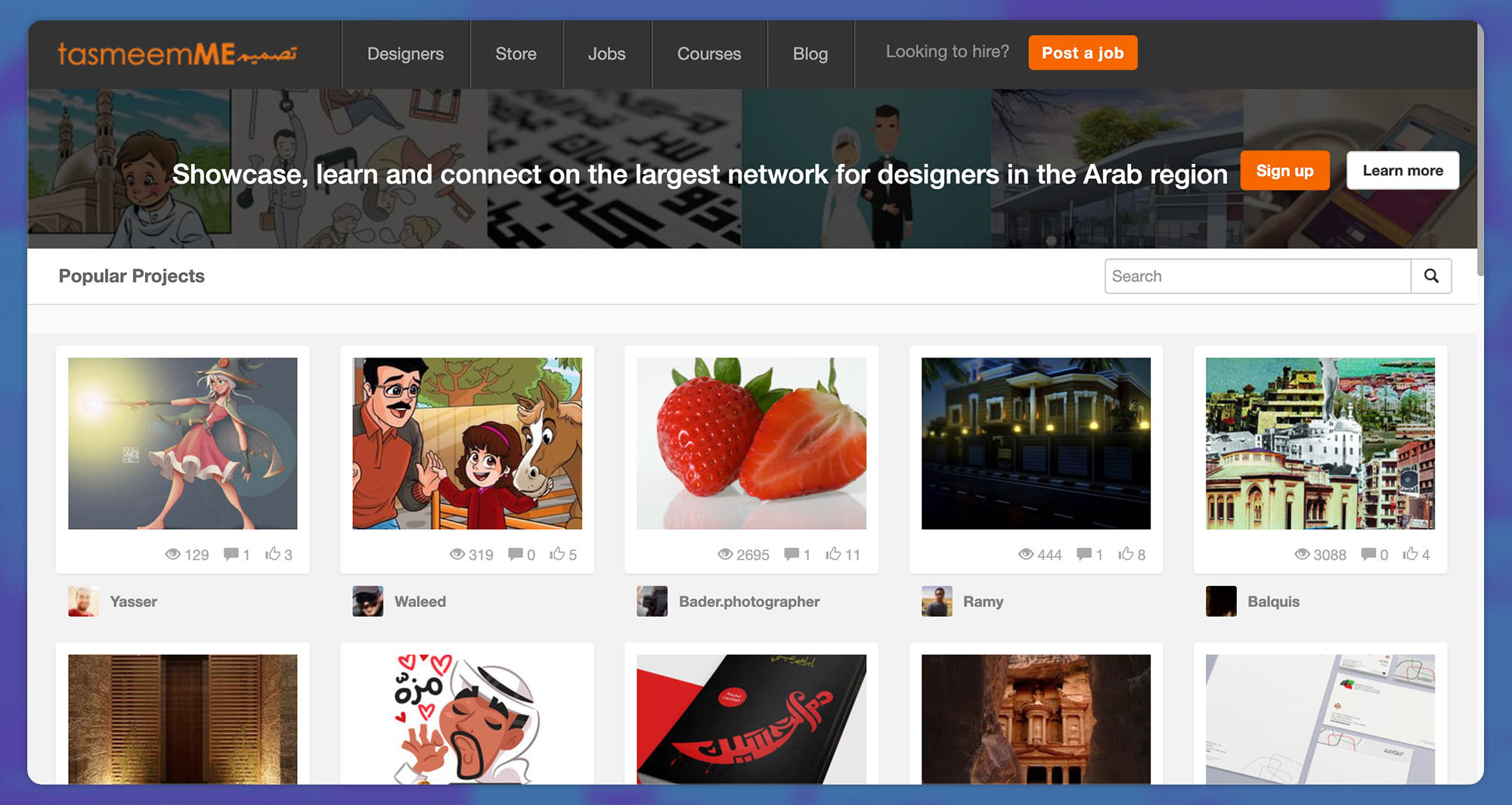The width and height of the screenshot is (1512, 805).
Task: Open the black and red book cover thumbnail
Action: click(751, 720)
